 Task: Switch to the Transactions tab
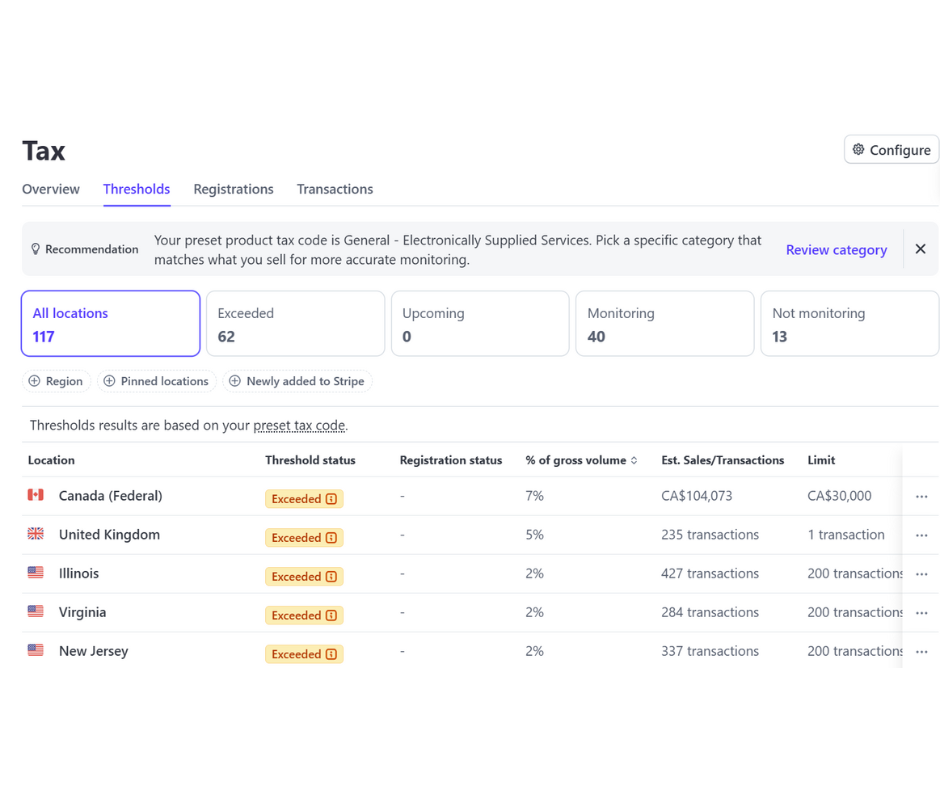[335, 189]
